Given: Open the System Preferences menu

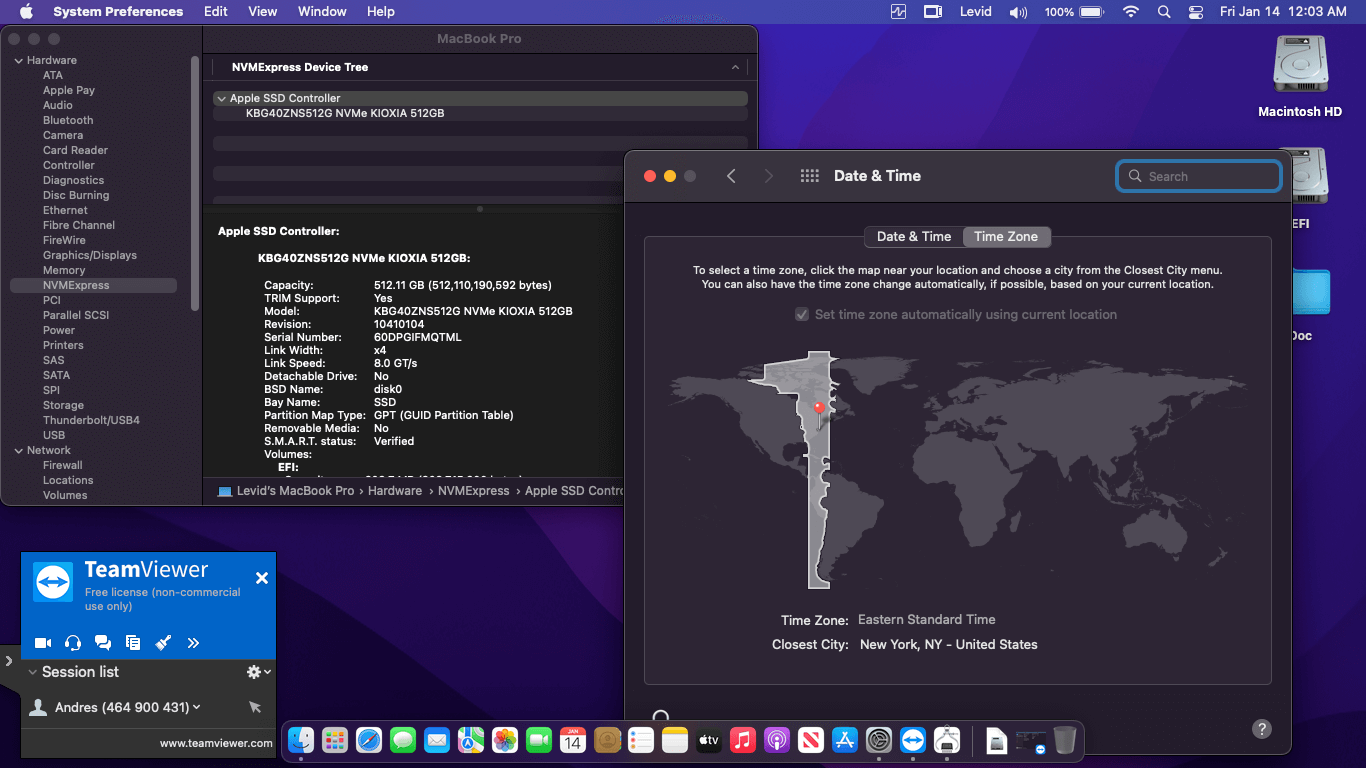Looking at the screenshot, I should pyautogui.click(x=118, y=12).
